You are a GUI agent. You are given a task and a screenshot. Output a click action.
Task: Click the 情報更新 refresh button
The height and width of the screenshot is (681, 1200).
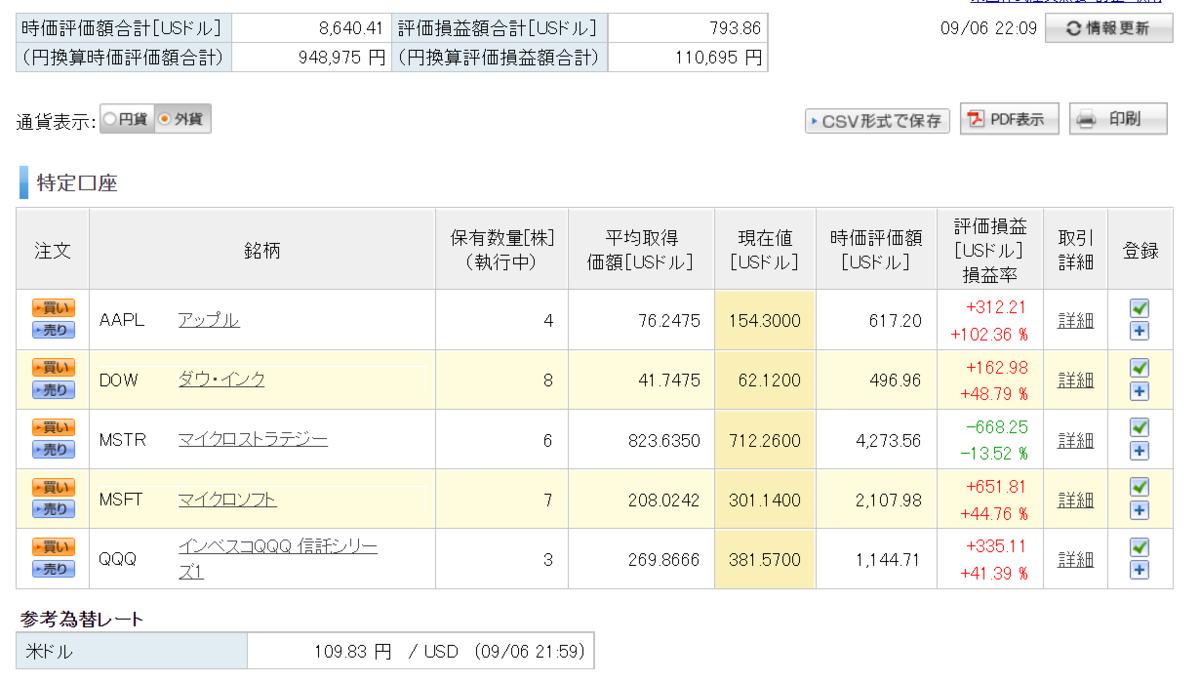pos(1109,28)
